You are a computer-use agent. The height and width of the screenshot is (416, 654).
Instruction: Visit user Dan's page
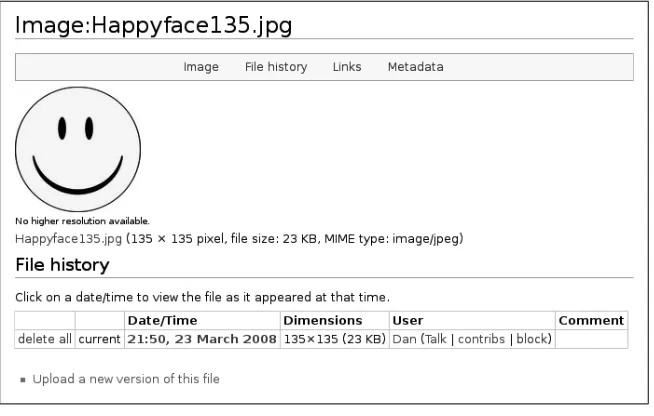[404, 339]
